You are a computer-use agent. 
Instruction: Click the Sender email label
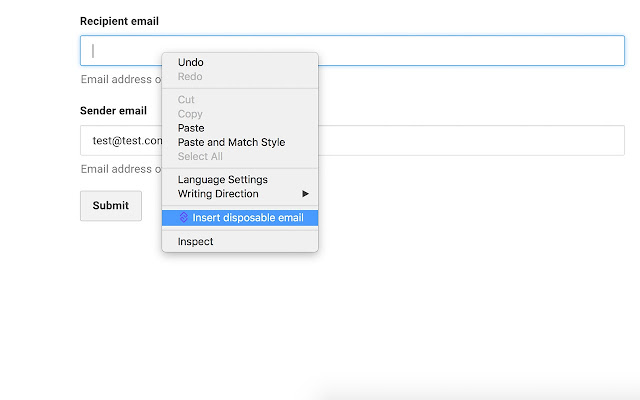tap(113, 111)
